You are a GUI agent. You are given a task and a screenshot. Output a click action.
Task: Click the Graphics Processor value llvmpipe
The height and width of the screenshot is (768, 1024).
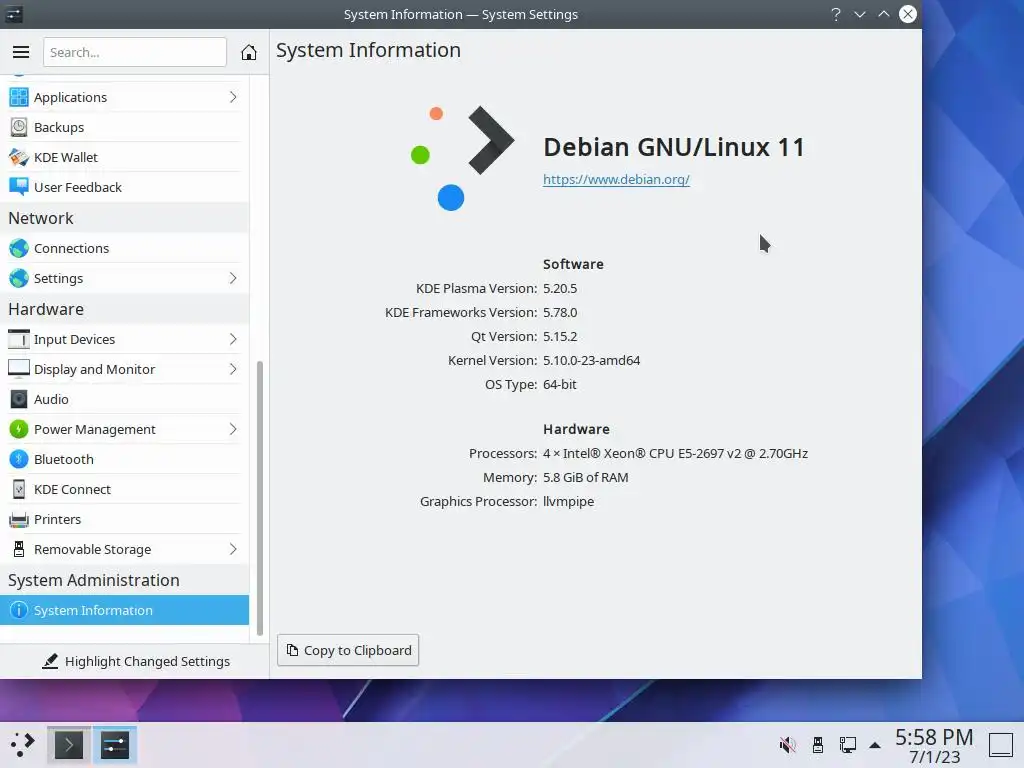pos(569,502)
